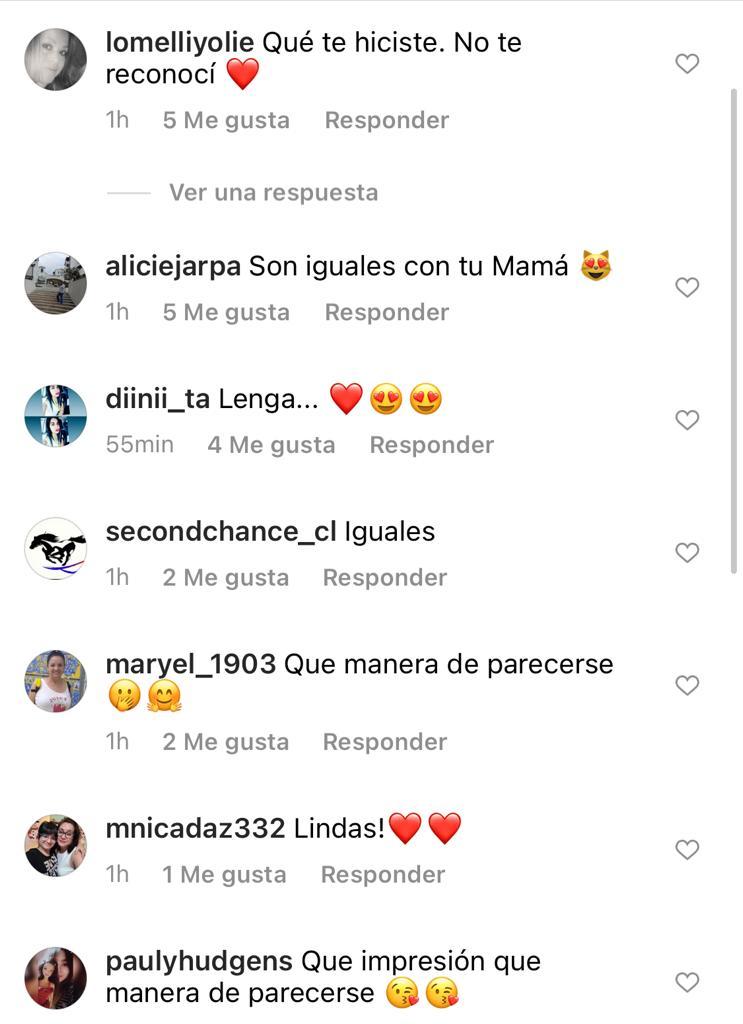
Task: View likes on mnicadaz332's '1 Me gusta'
Action: (222, 873)
